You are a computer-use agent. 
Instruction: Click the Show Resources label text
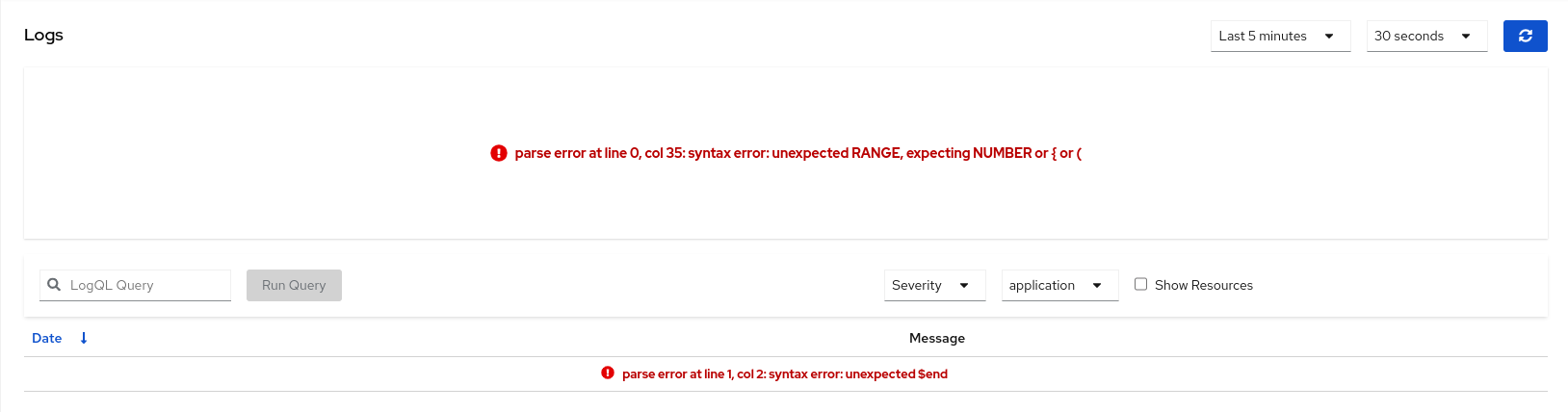[1203, 285]
